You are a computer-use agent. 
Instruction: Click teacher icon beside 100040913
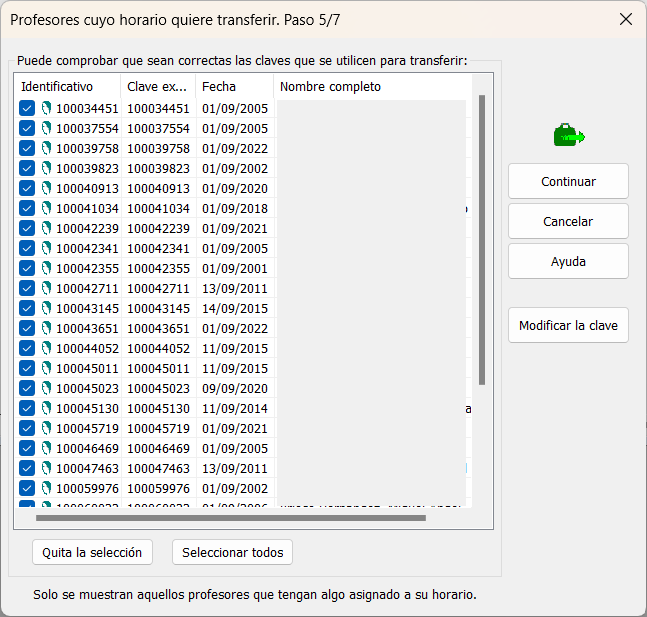click(x=46, y=188)
